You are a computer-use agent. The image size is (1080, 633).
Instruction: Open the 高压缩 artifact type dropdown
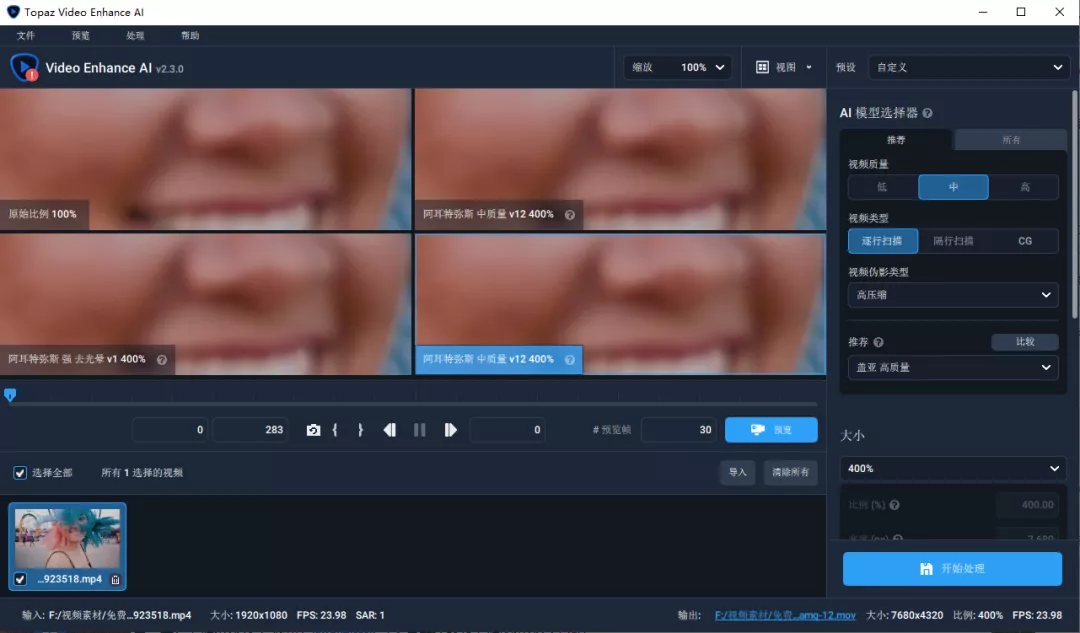click(x=953, y=295)
